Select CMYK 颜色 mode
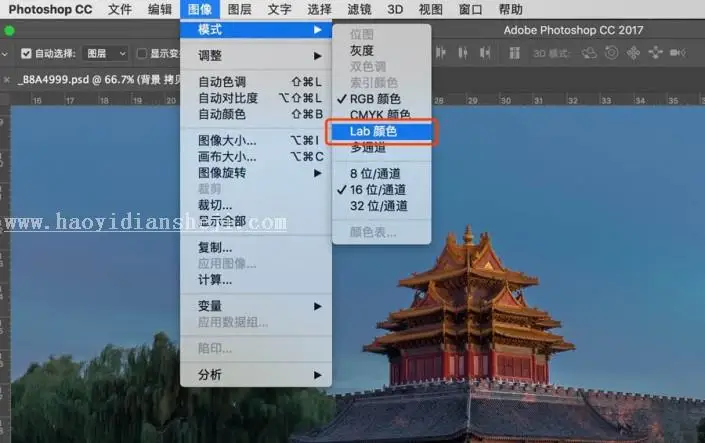 point(381,115)
